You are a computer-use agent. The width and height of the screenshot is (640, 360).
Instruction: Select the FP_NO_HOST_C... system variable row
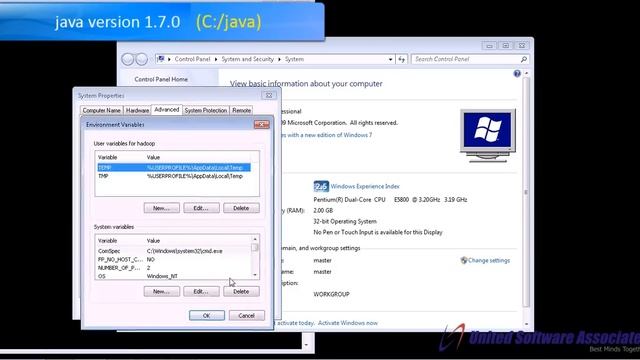point(174,259)
